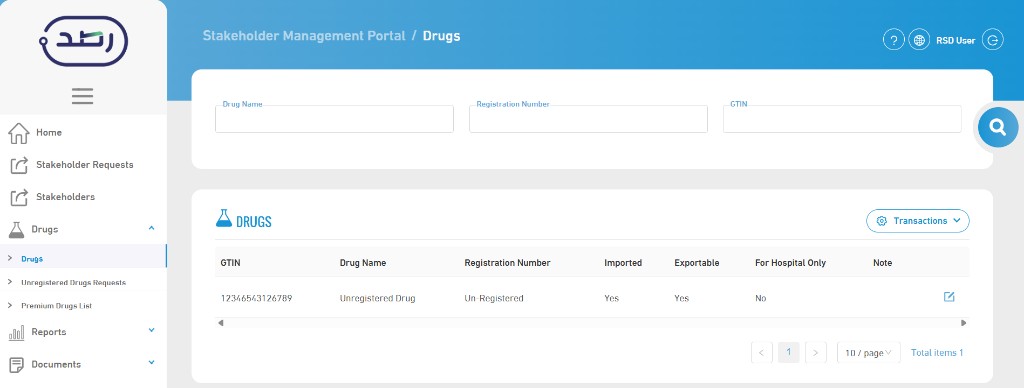Open Reports menu label
This screenshot has width=1024, height=388.
point(49,332)
